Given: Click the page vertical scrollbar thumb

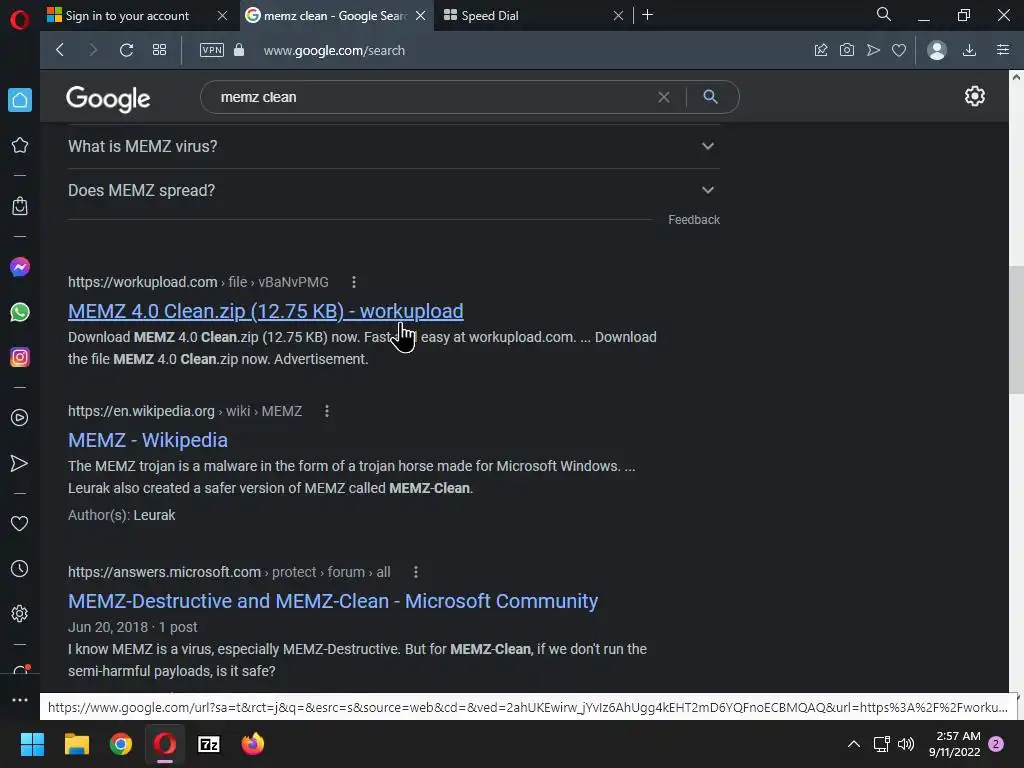Looking at the screenshot, I should pyautogui.click(x=1016, y=330).
